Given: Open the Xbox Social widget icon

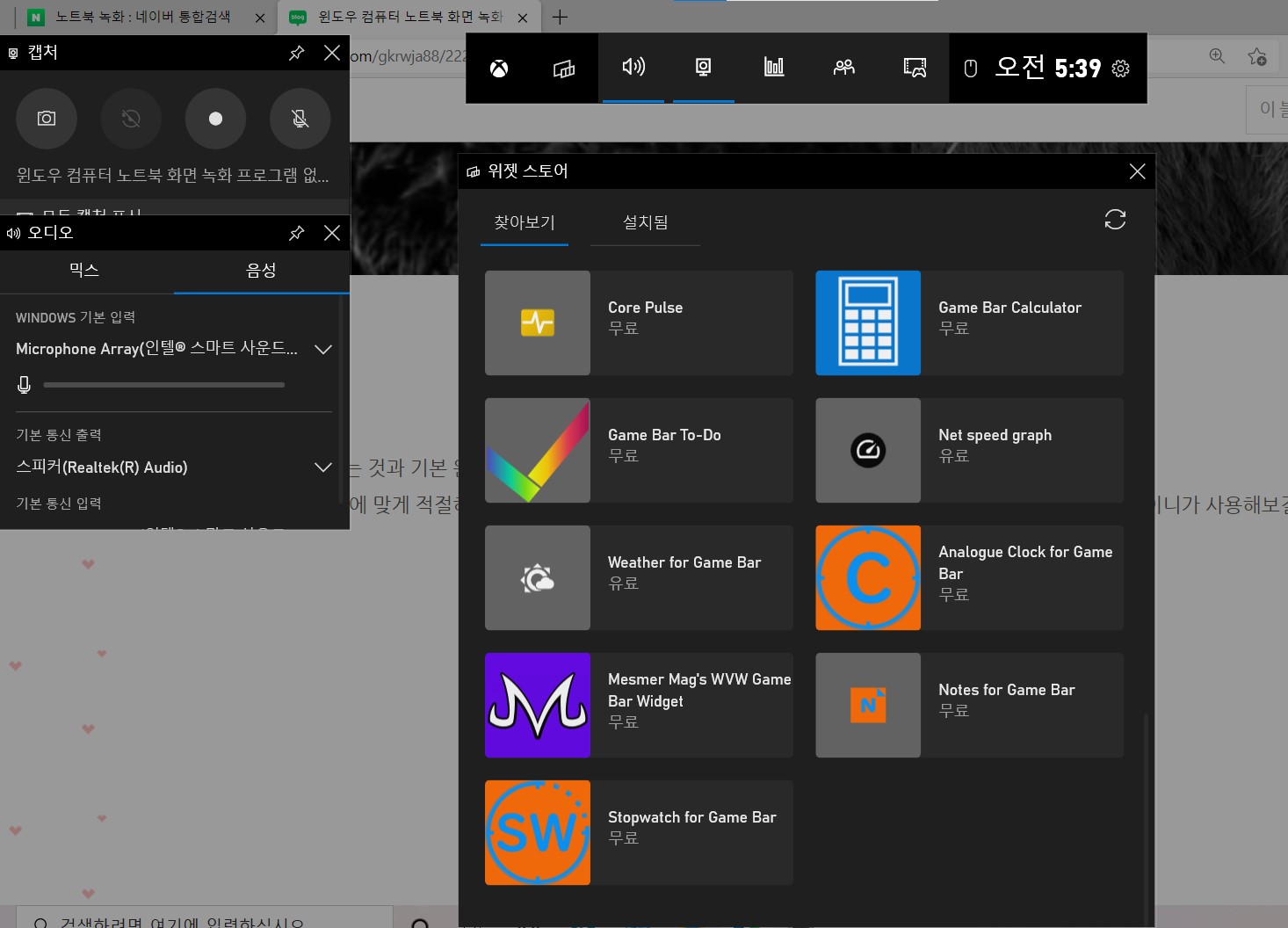Looking at the screenshot, I should (x=844, y=68).
